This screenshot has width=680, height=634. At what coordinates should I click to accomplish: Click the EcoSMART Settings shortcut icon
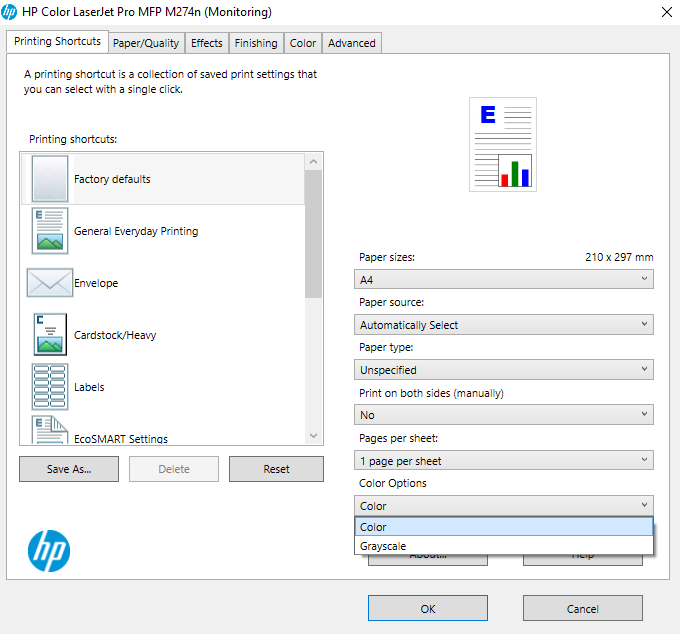point(50,432)
